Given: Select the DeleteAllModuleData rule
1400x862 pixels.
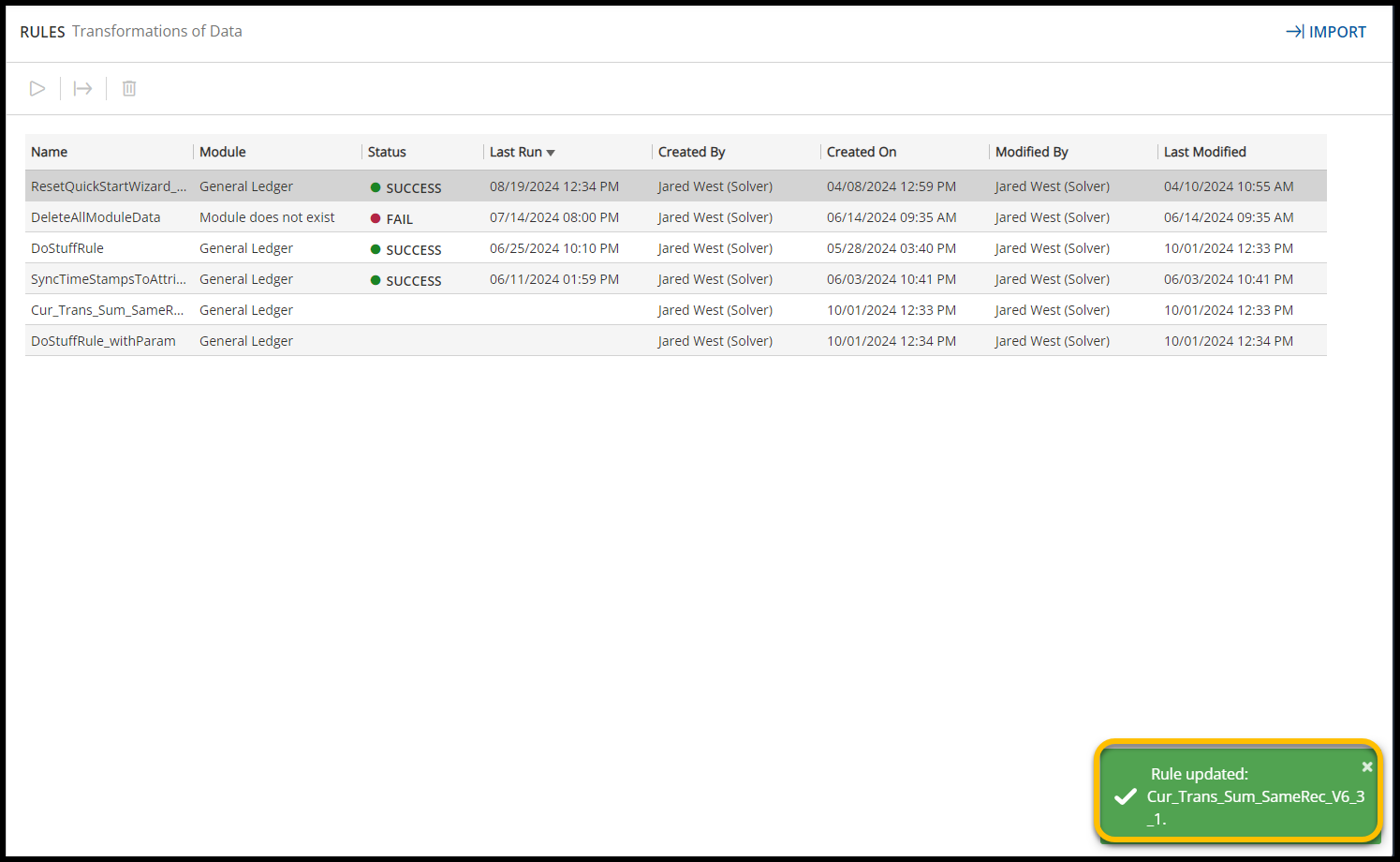Looking at the screenshot, I should [96, 217].
